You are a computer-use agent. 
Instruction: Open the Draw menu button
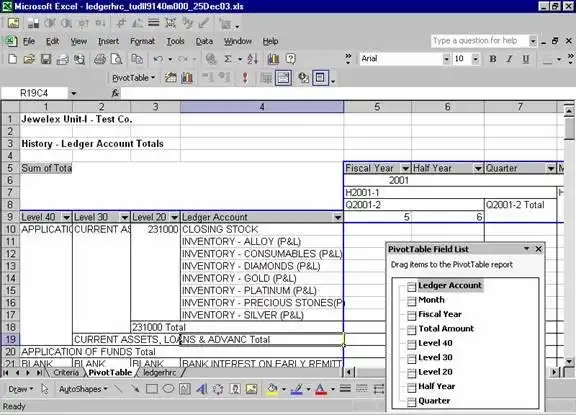(21, 389)
